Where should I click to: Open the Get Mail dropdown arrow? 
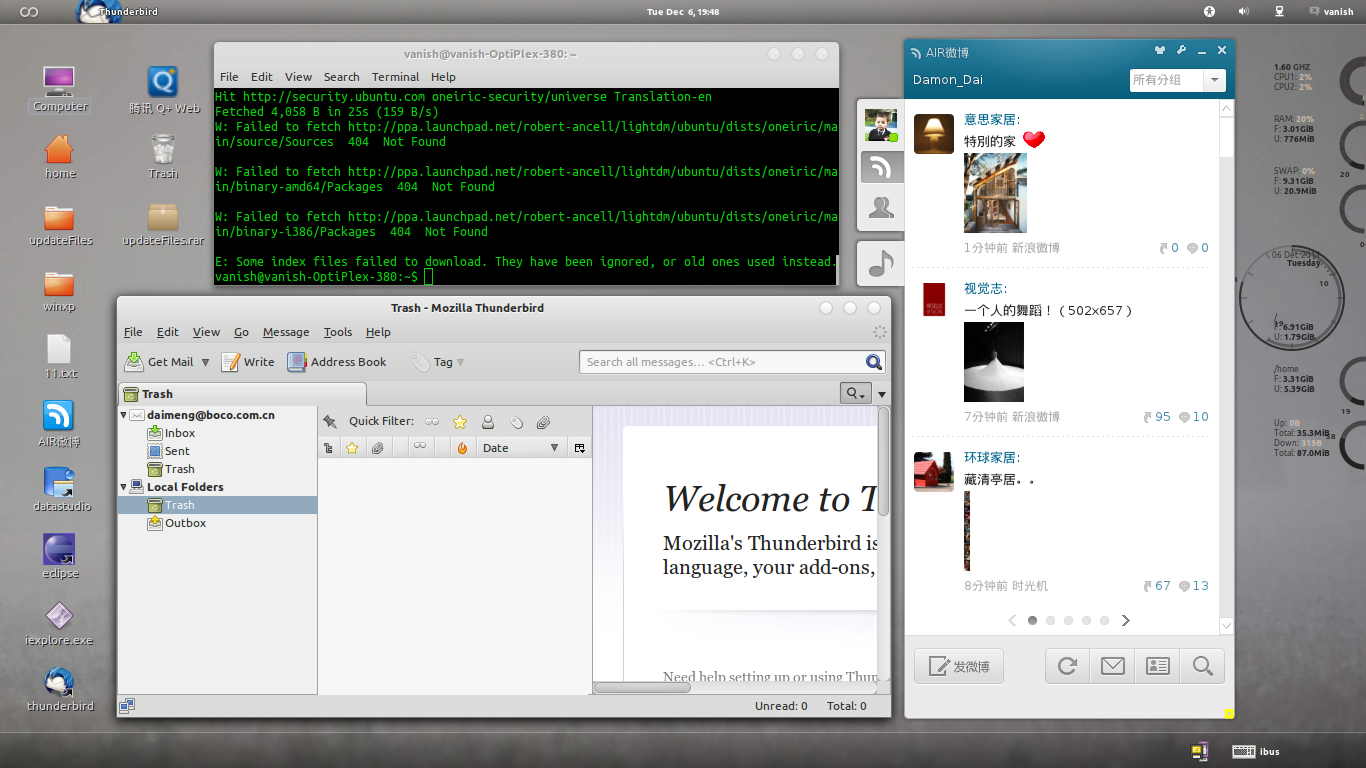[205, 362]
